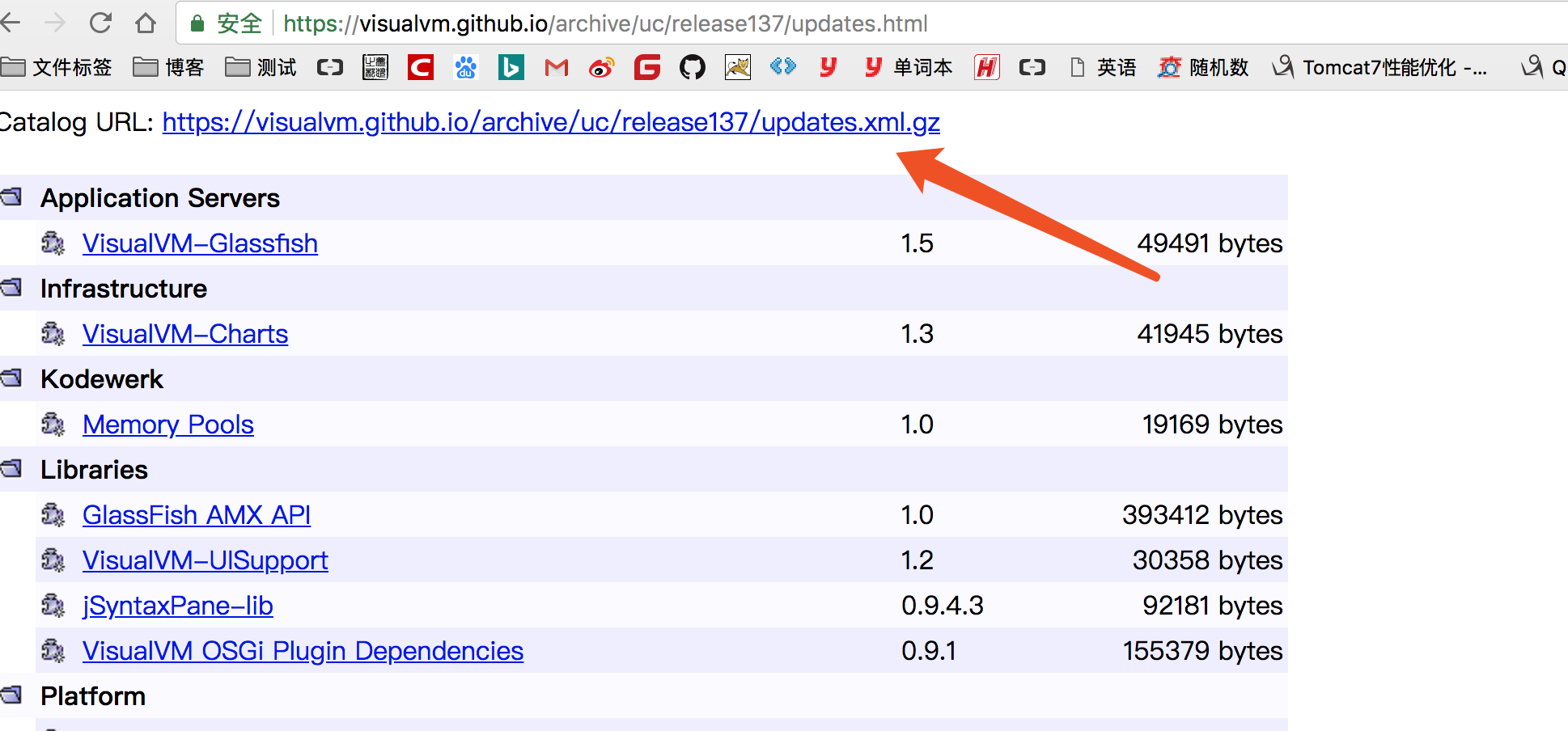
Task: Open the jSyntaxPane-lib link
Action: point(178,606)
